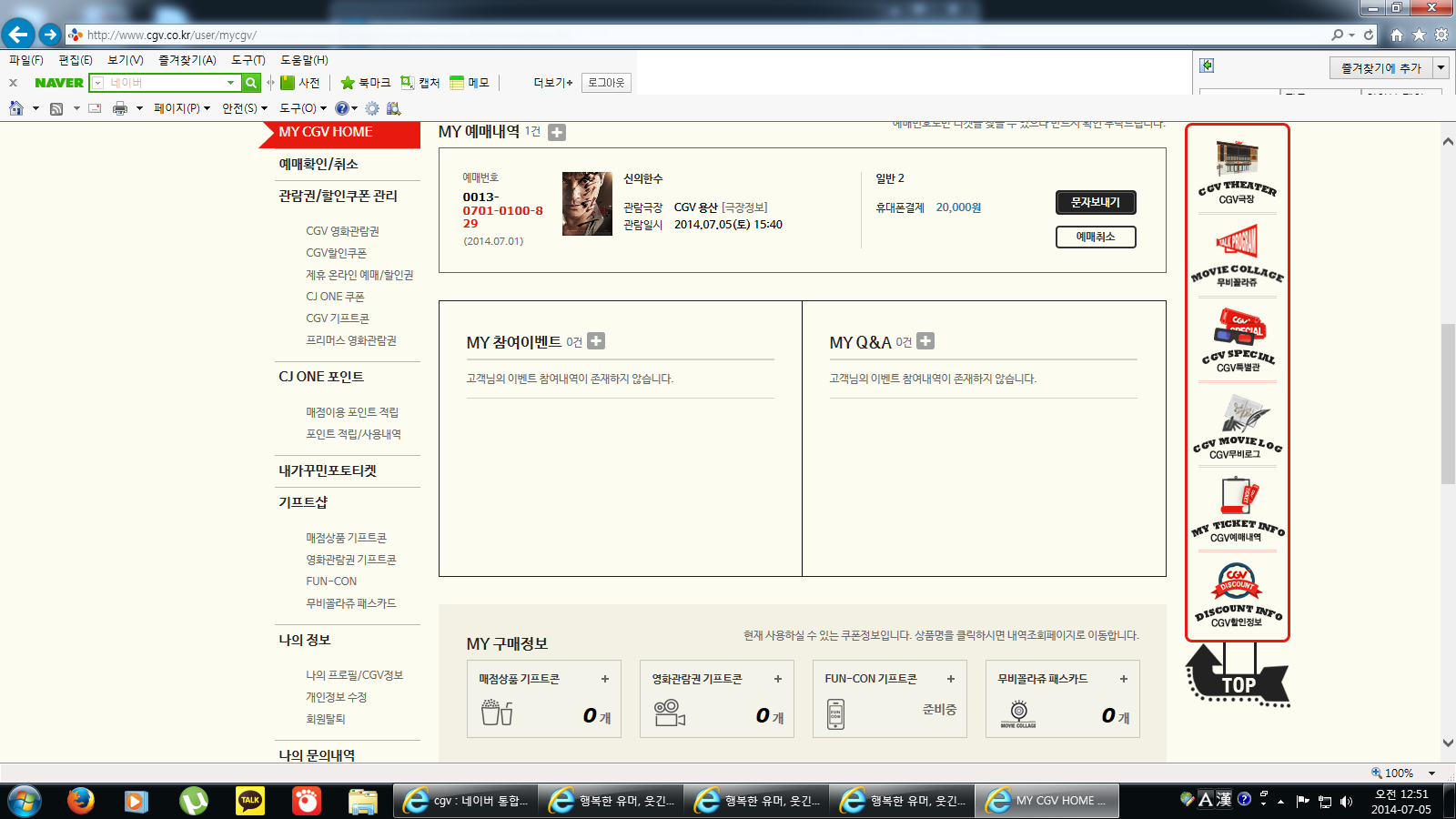Click the printer icon in command bar
This screenshot has width=1456, height=819.
[120, 108]
